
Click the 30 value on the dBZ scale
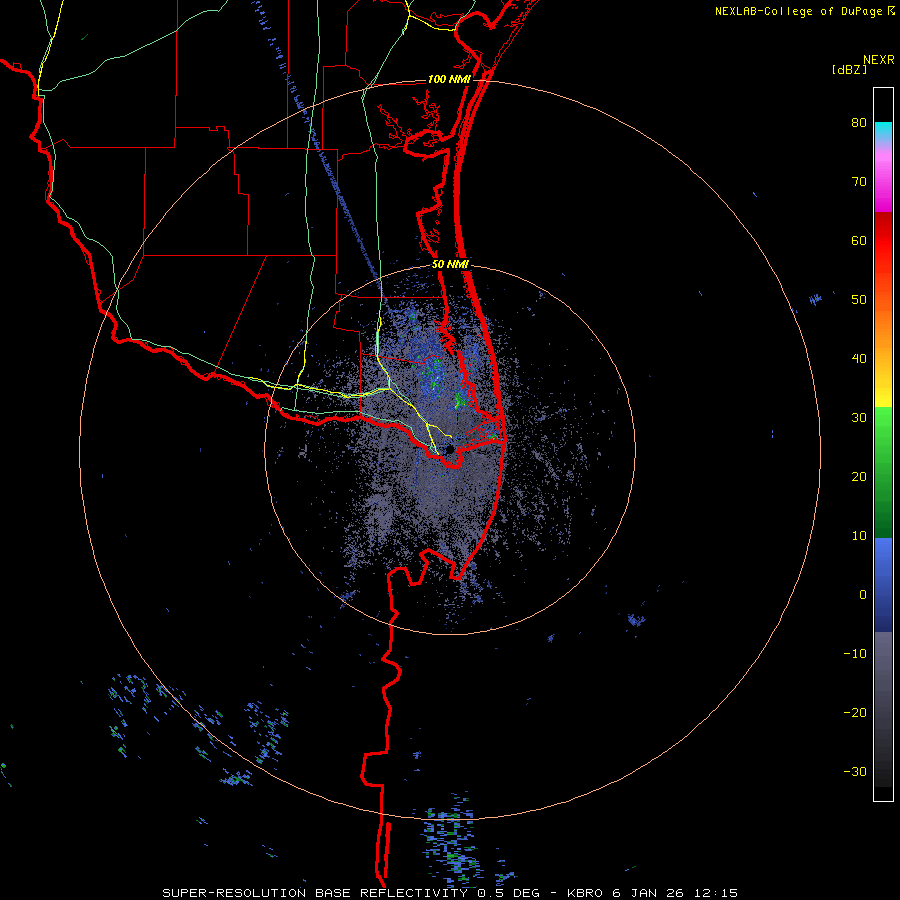(x=859, y=417)
